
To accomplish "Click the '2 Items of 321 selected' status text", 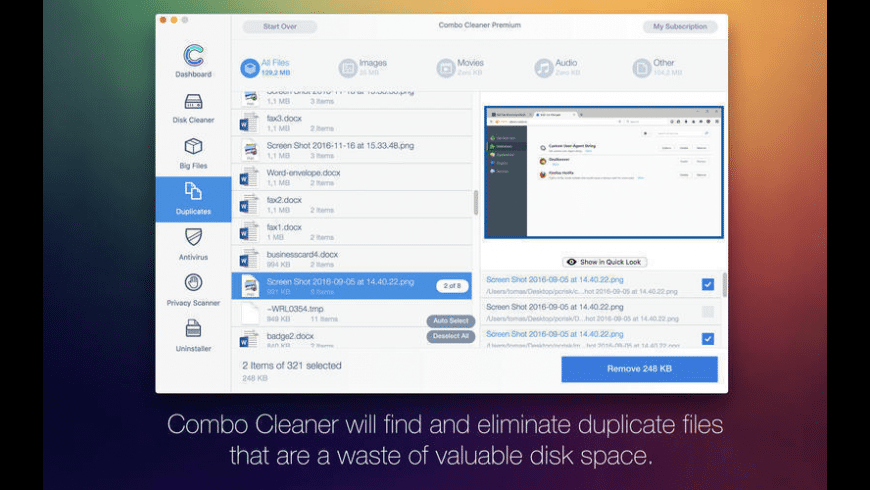I will [x=292, y=366].
